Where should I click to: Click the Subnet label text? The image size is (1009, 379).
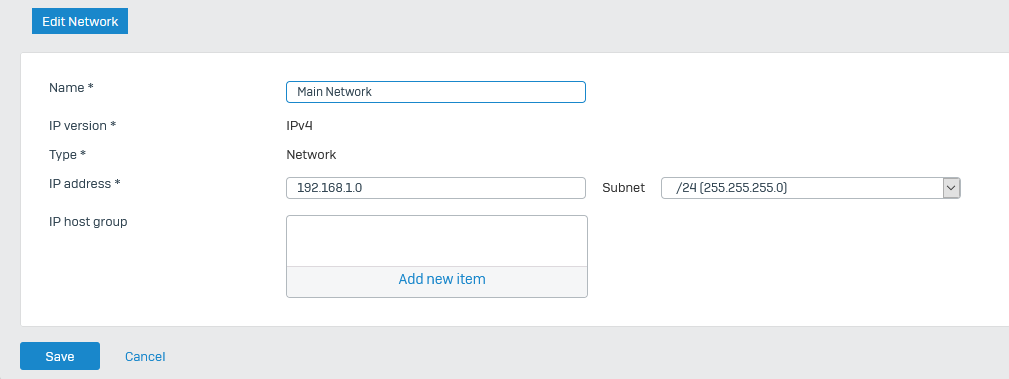coord(624,188)
